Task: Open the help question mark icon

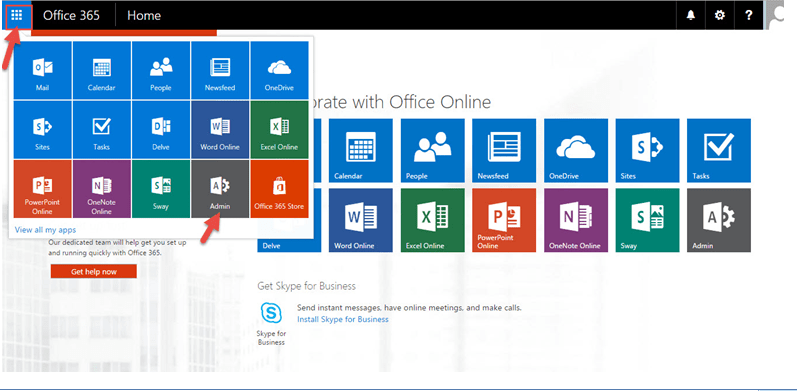Action: point(748,15)
